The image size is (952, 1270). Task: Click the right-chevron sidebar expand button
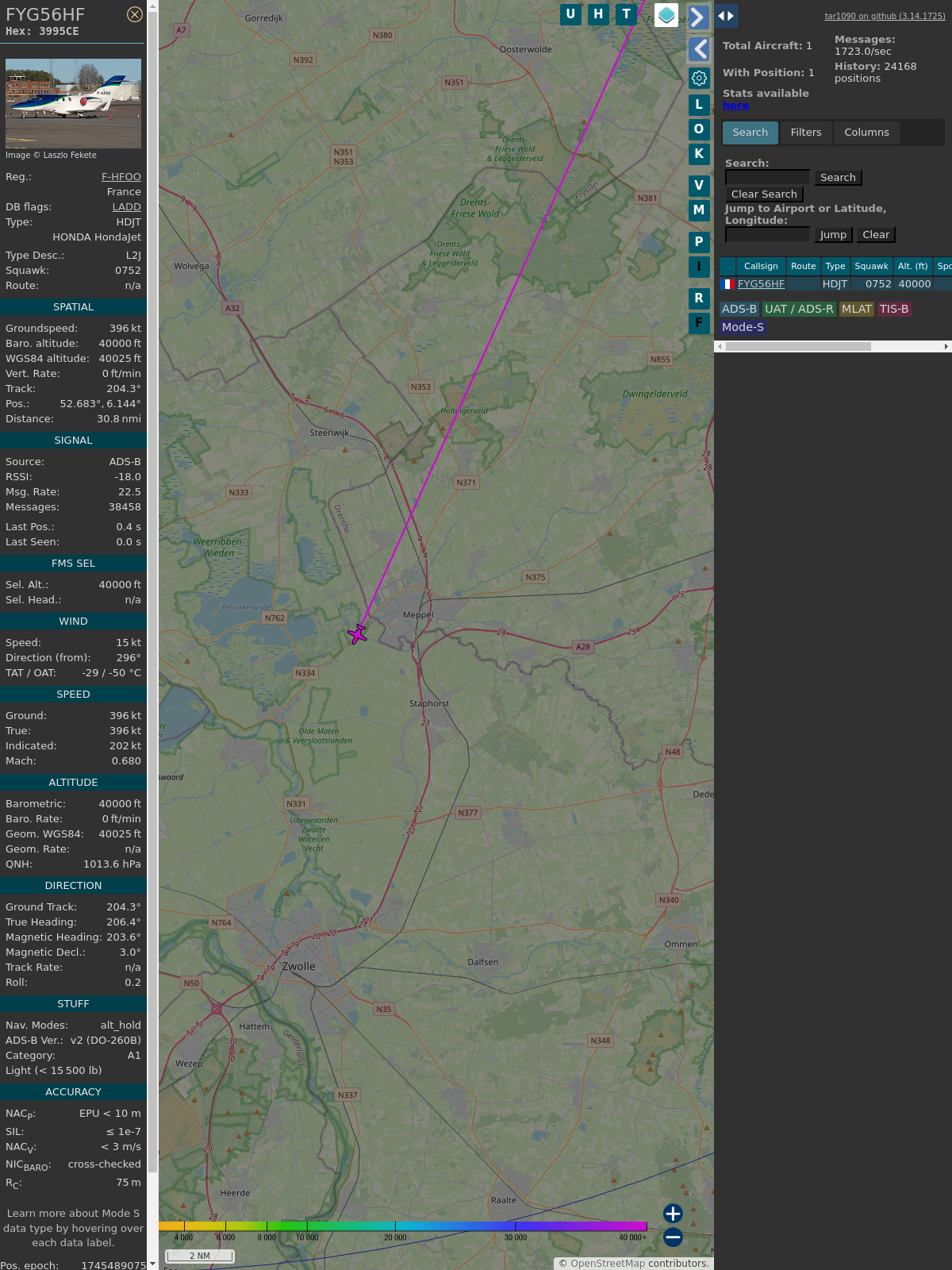point(698,17)
